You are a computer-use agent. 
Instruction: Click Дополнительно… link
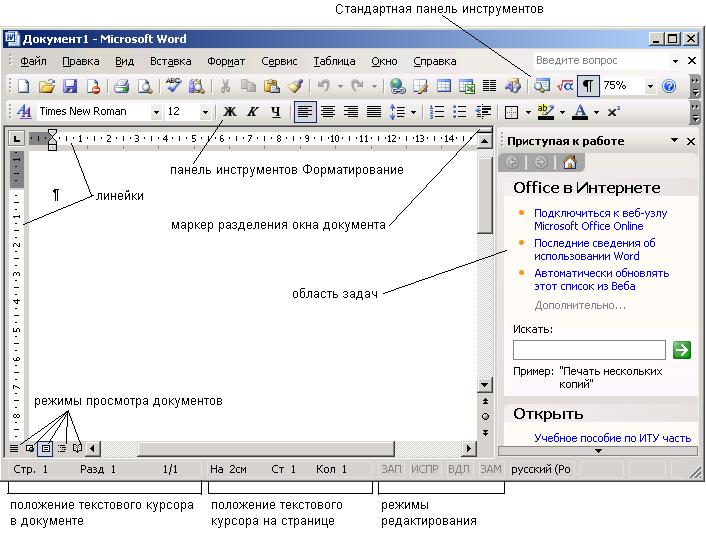coord(580,306)
